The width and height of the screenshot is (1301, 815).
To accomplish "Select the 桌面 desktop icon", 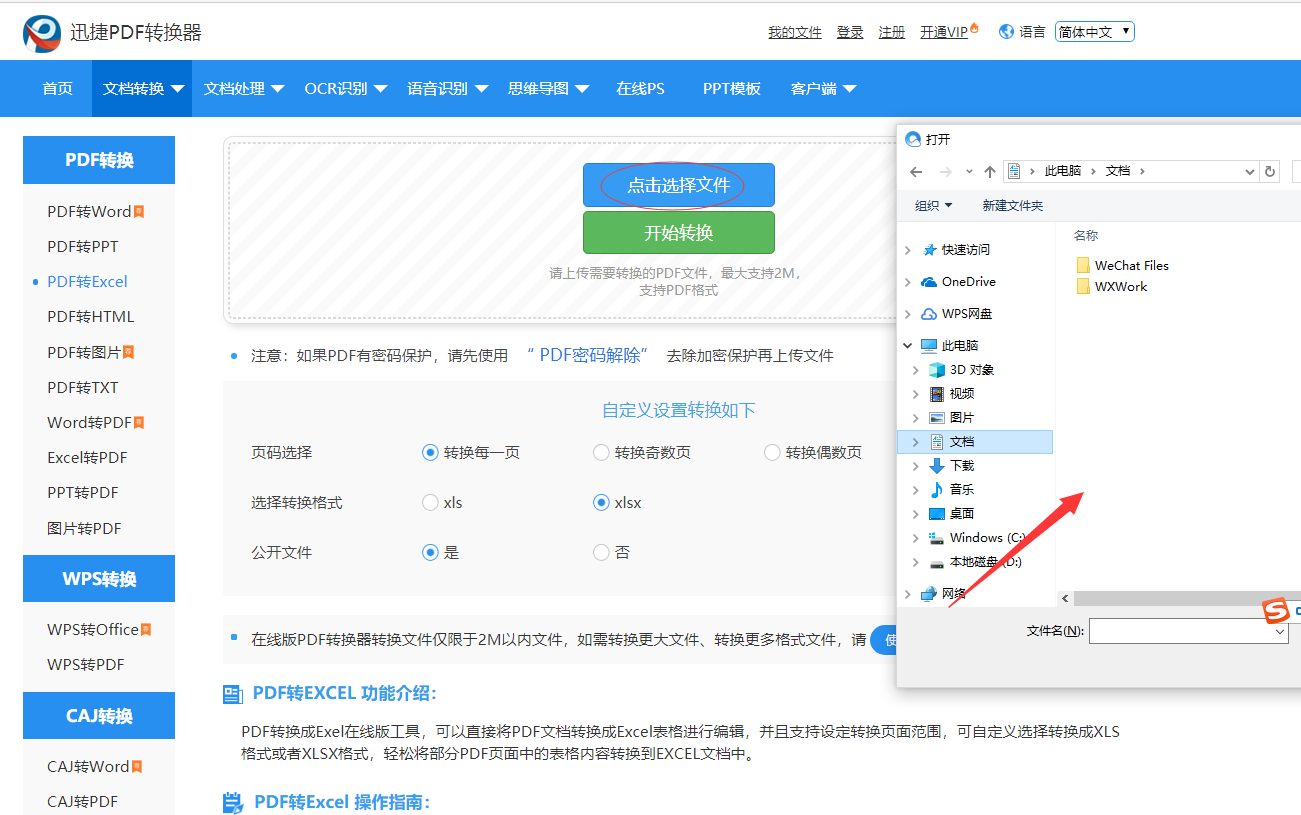I will [937, 514].
